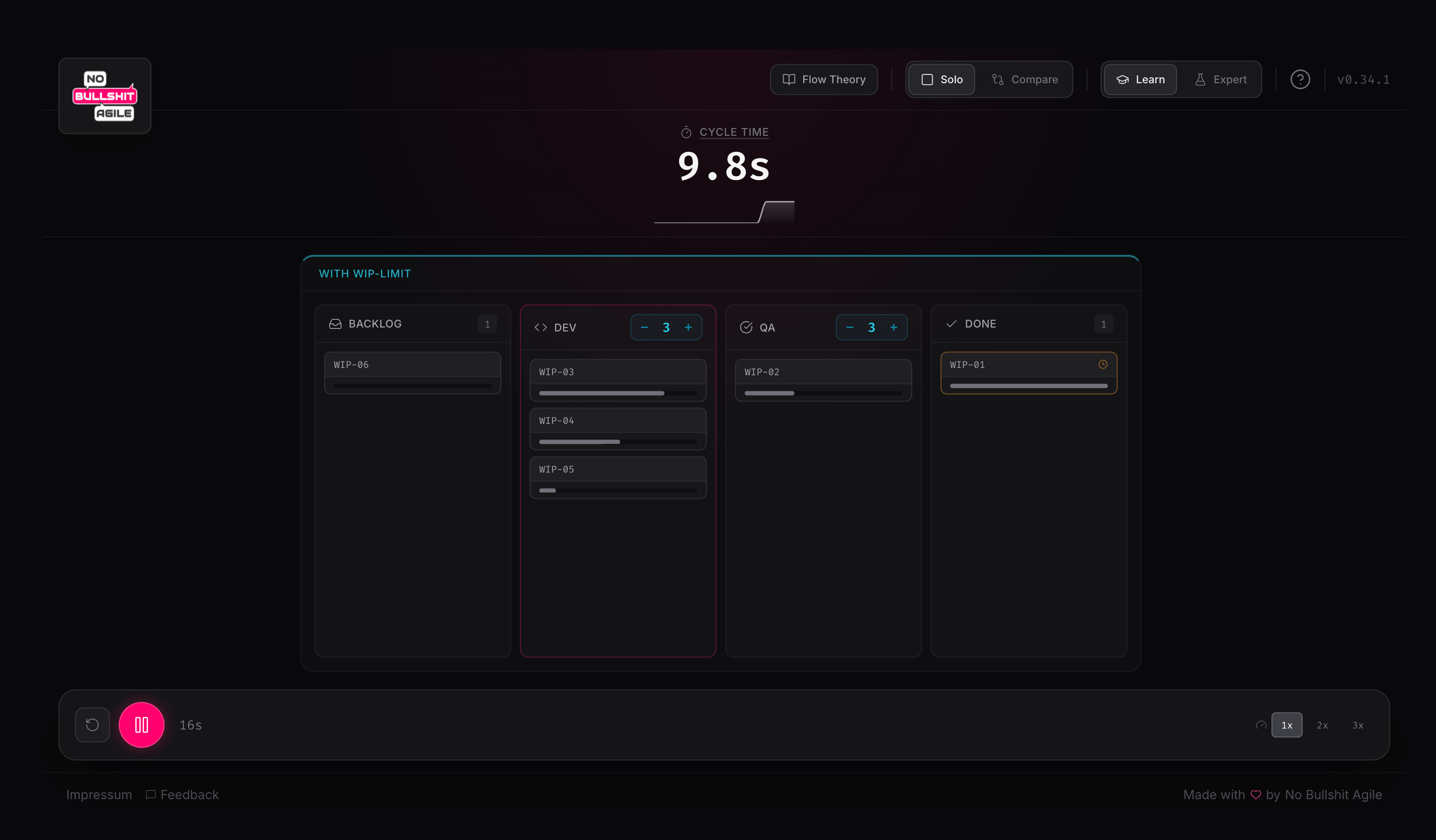This screenshot has width=1436, height=840.
Task: Set the playback speed to 2x
Action: [x=1322, y=726]
